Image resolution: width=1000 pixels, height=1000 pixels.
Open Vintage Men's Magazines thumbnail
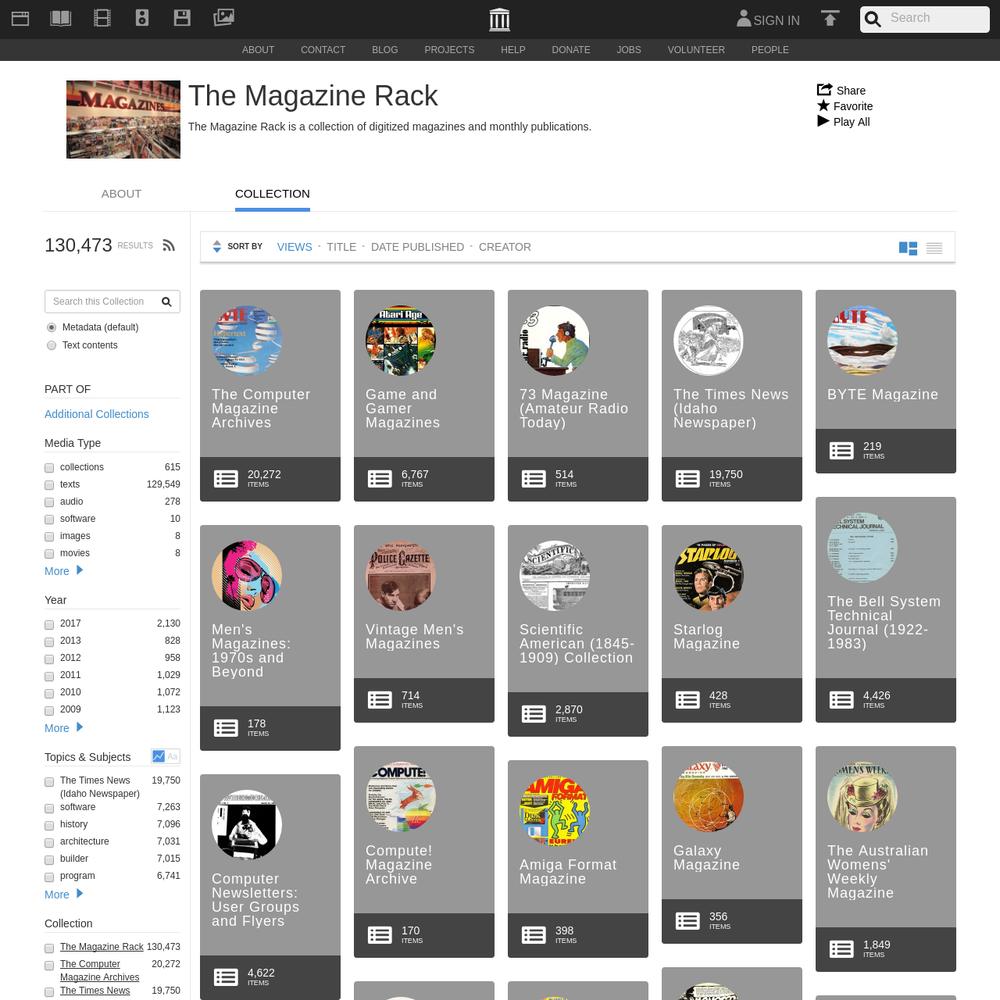pos(401,576)
